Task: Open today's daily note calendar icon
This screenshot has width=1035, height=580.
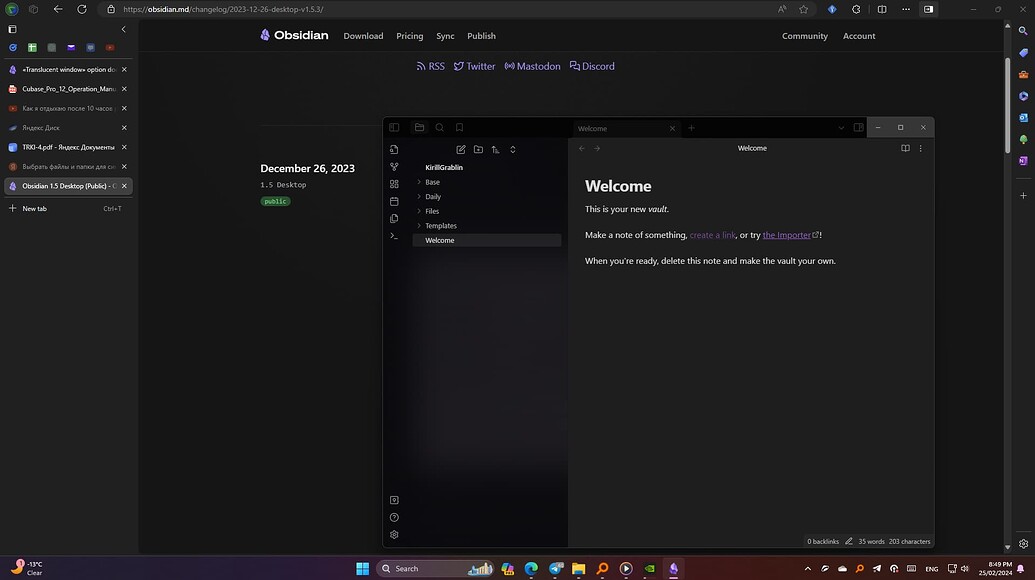Action: pyautogui.click(x=394, y=201)
